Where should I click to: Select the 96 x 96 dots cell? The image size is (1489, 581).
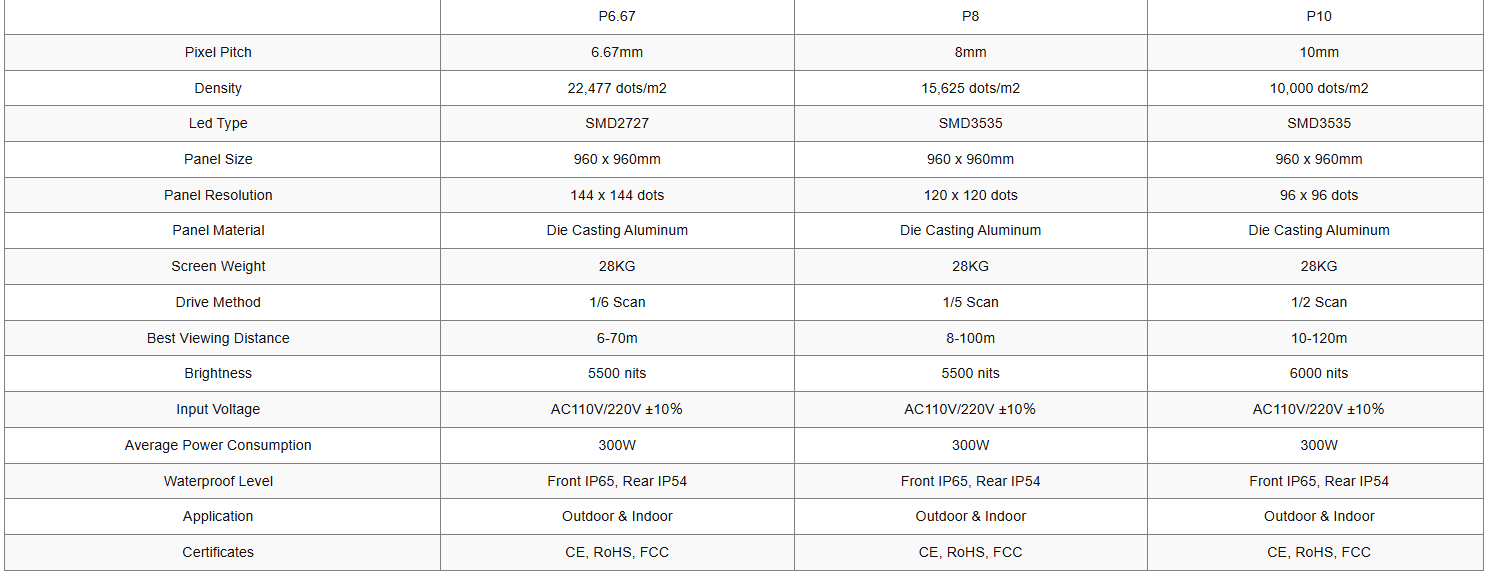pos(1318,195)
